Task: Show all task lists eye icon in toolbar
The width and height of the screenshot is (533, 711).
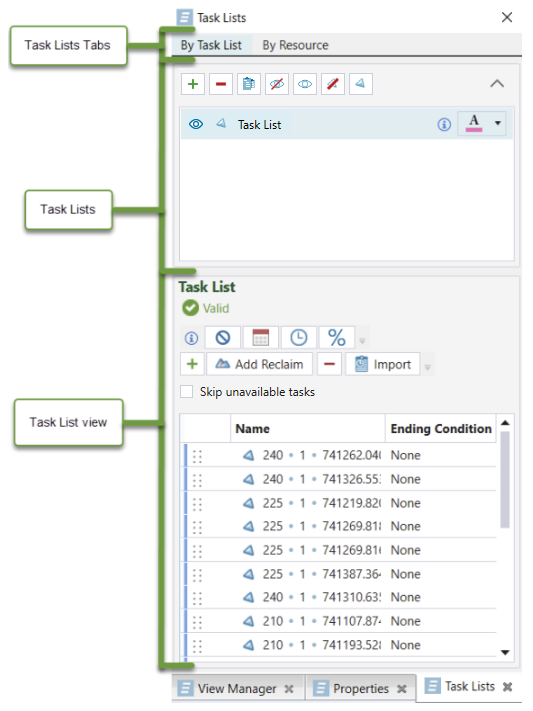Action: [305, 84]
